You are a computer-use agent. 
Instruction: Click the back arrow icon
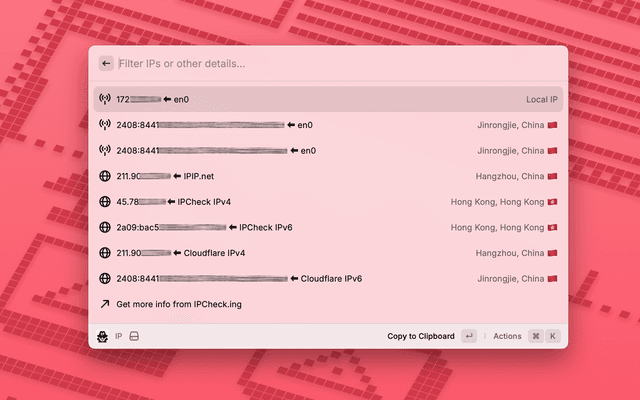pos(106,63)
